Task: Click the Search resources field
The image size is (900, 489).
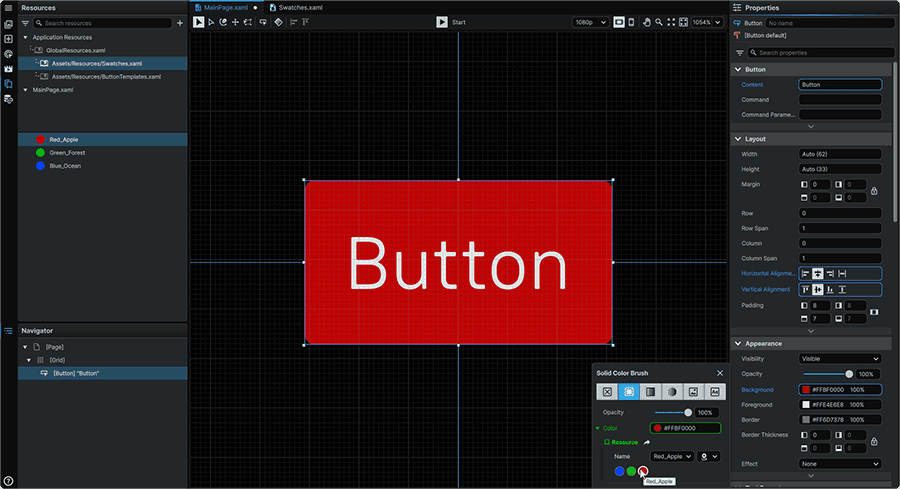Action: click(103, 23)
